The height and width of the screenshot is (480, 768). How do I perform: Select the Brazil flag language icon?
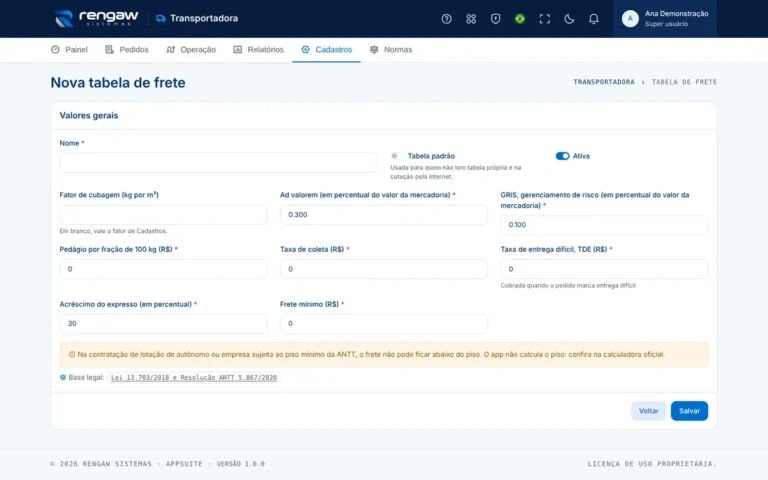point(520,19)
